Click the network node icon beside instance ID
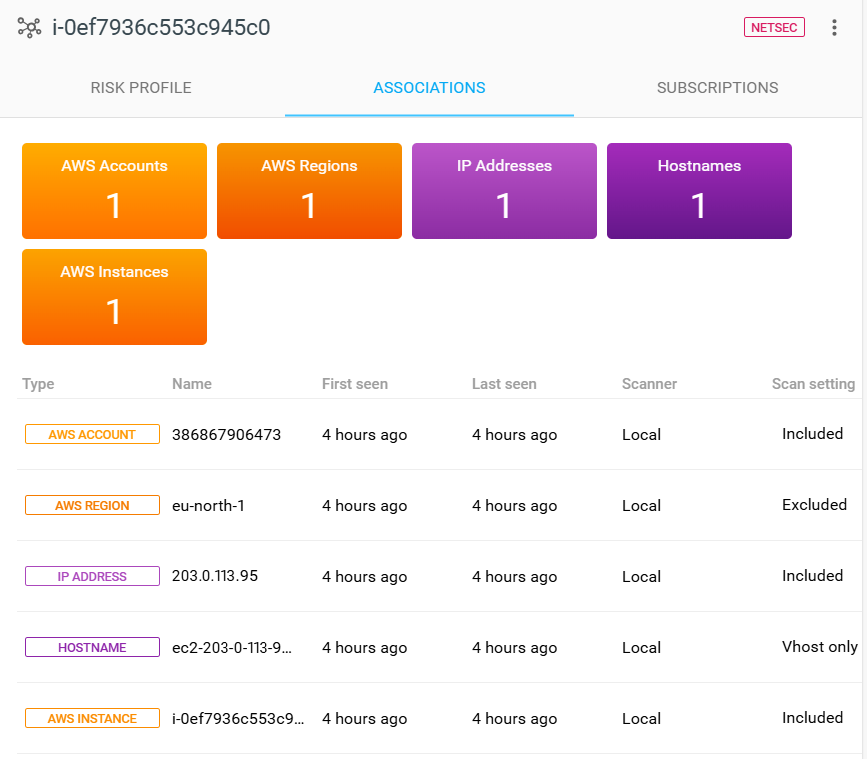 (29, 28)
